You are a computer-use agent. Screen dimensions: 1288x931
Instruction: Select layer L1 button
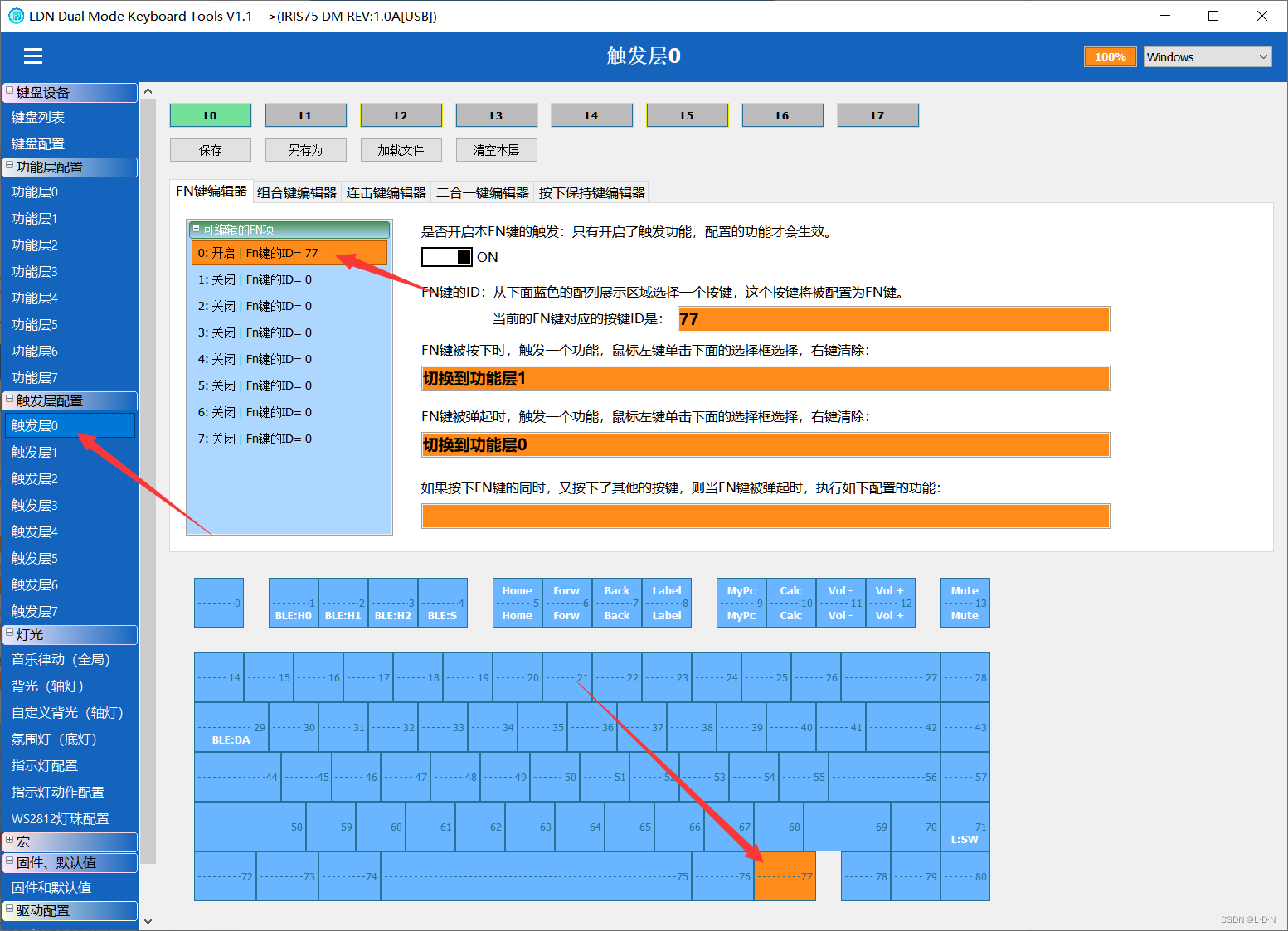coord(306,115)
